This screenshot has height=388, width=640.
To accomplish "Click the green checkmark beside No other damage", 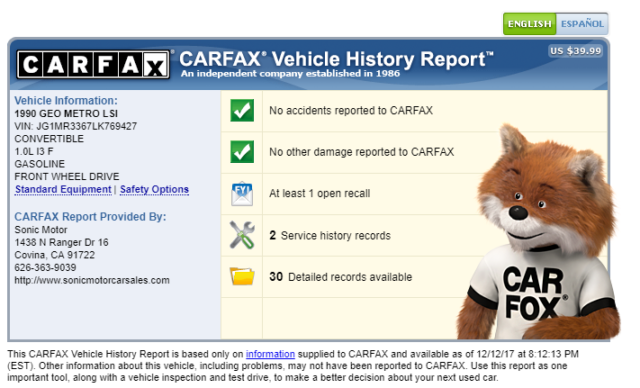I will pos(242,152).
